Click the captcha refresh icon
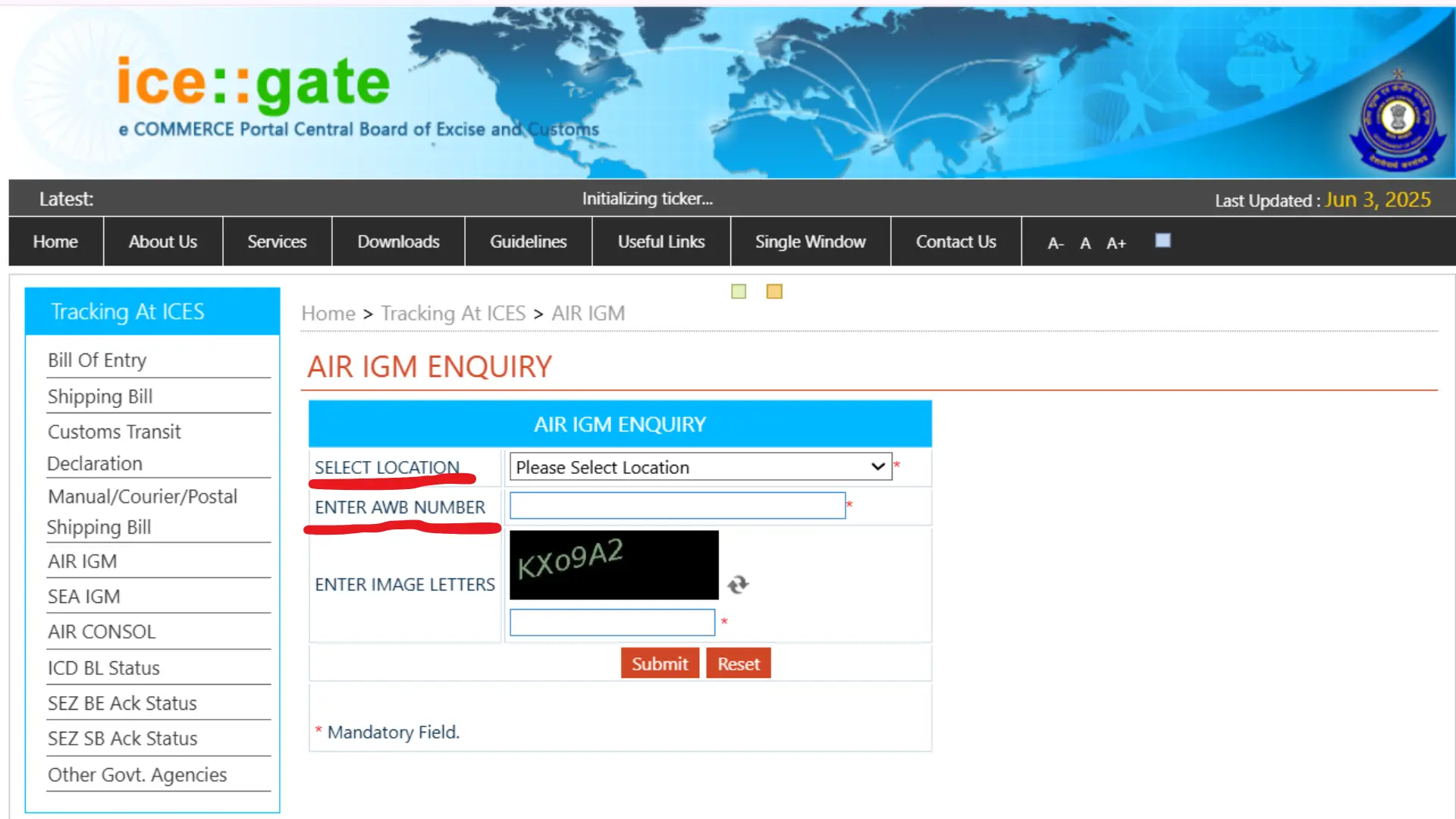 [x=737, y=584]
